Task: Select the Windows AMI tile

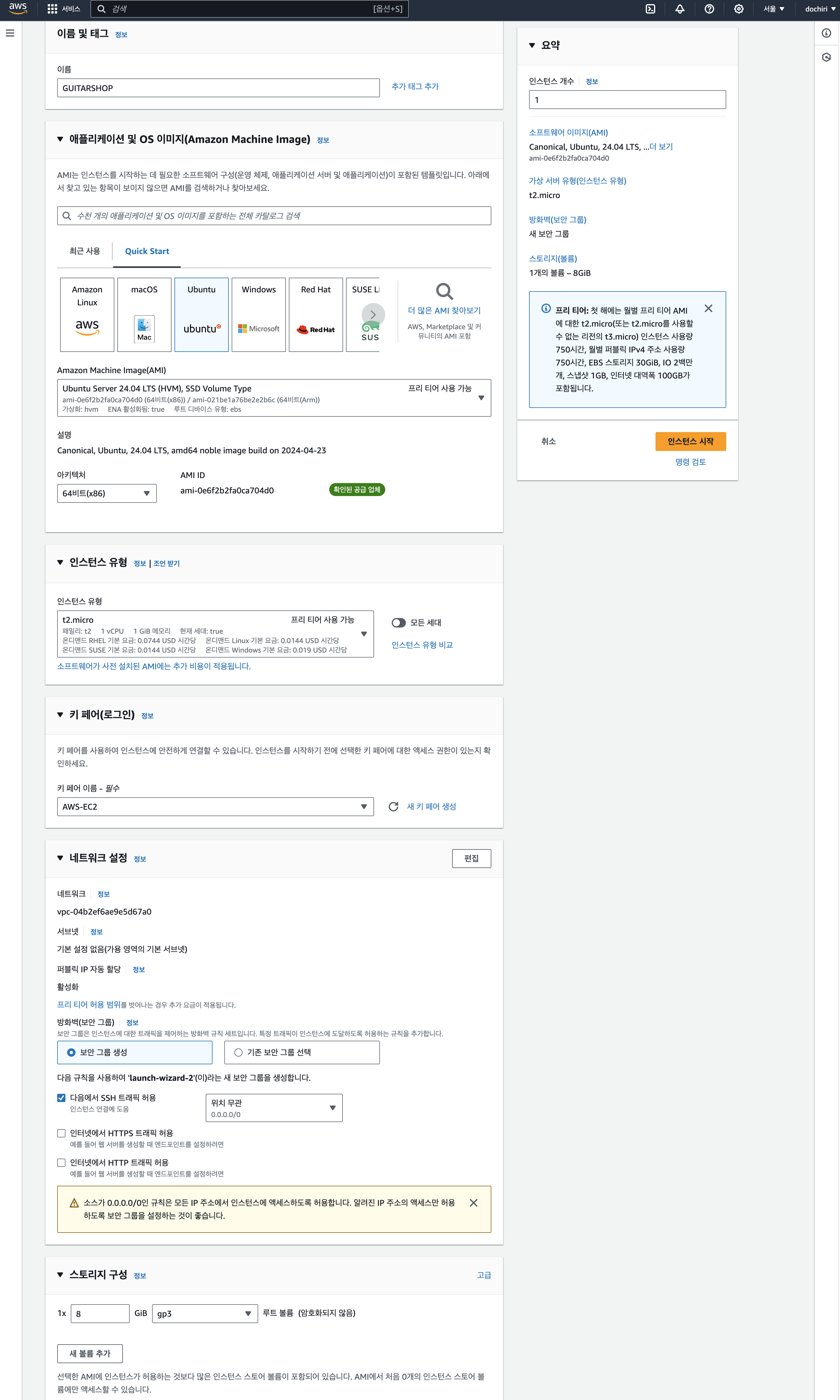Action: (x=259, y=315)
